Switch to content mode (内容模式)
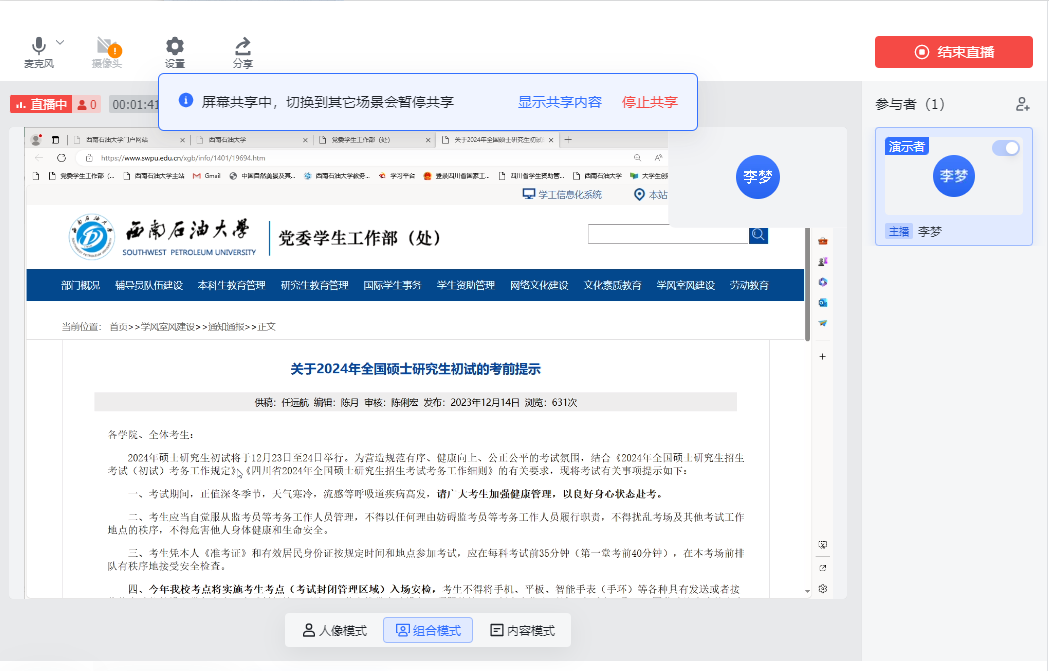 [x=522, y=631]
